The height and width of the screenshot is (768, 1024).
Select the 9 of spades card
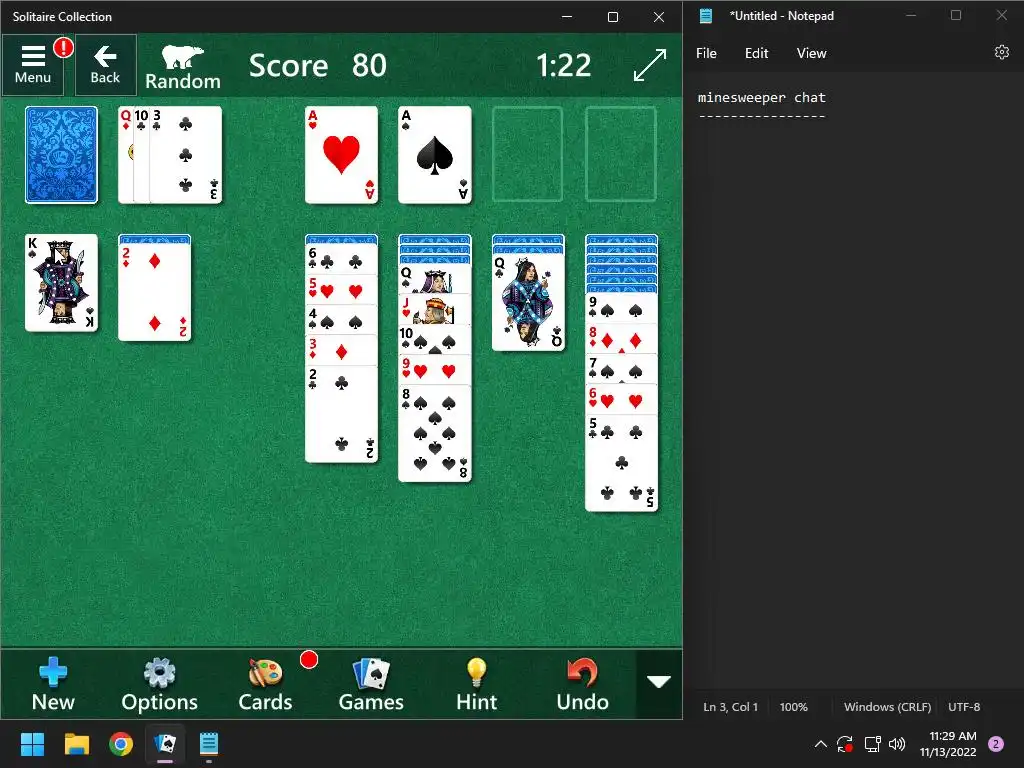pos(621,308)
